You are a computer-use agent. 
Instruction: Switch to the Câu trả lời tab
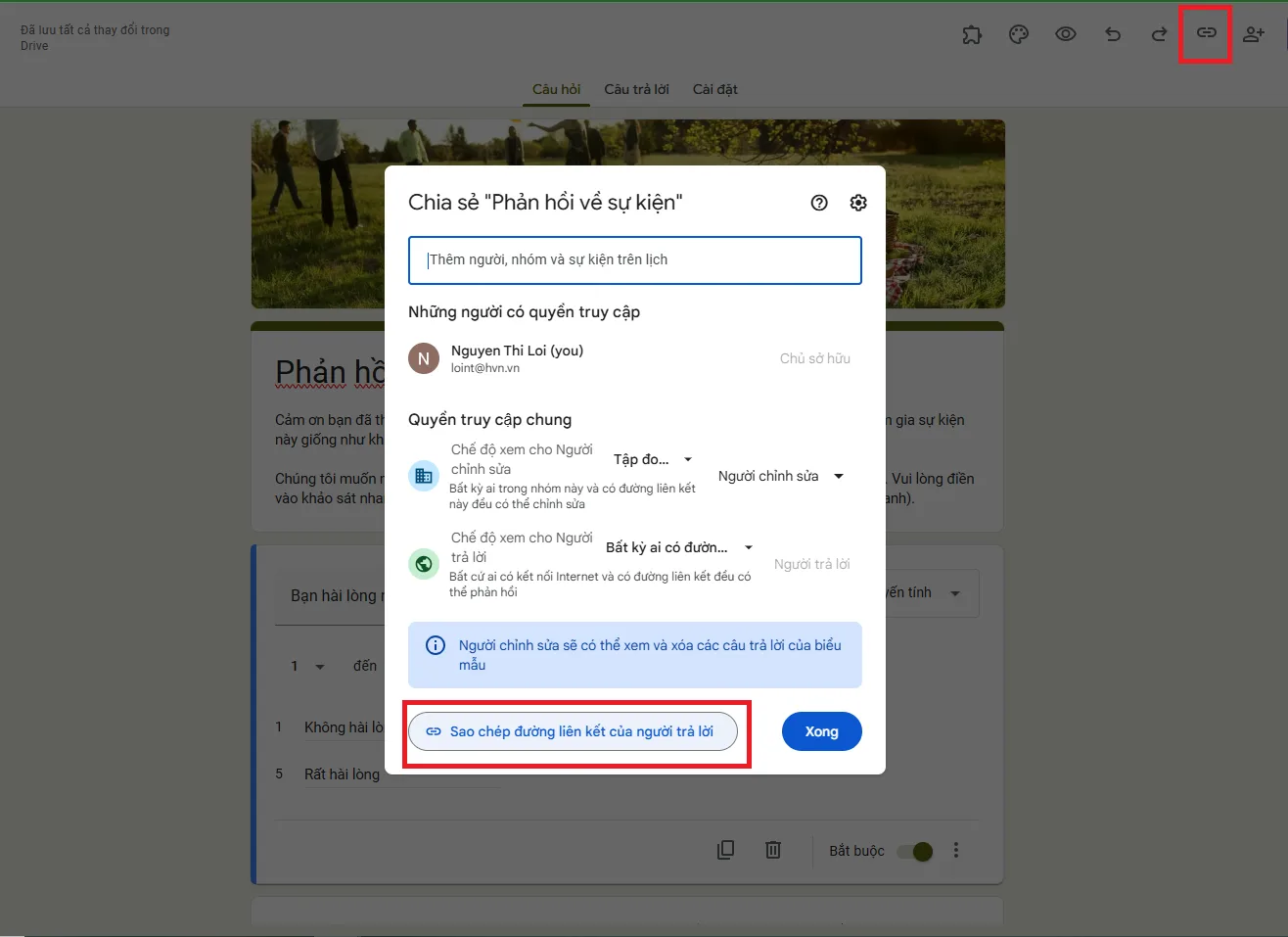click(636, 89)
